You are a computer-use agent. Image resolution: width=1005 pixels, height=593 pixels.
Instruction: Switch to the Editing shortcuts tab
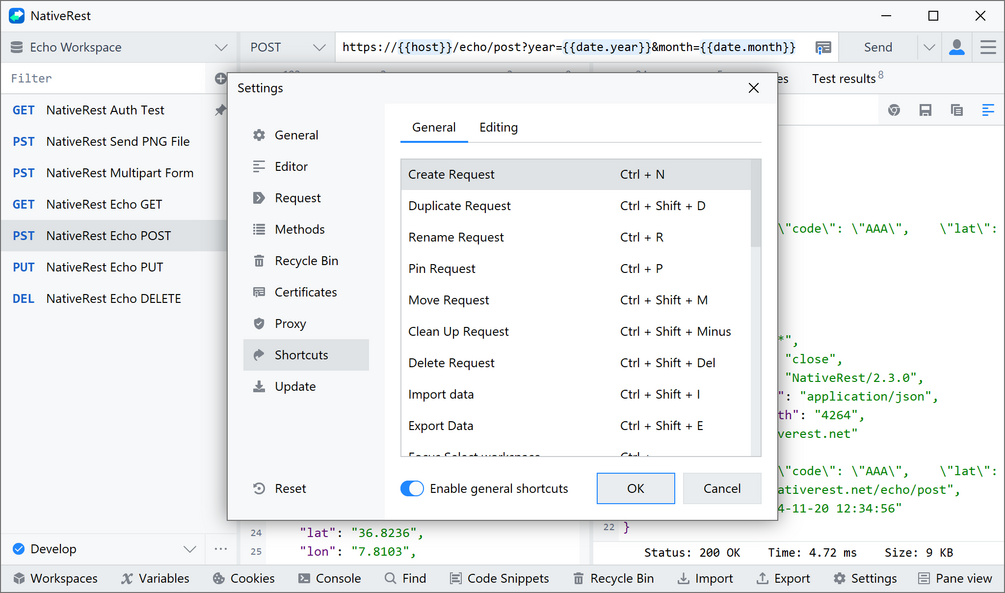(x=499, y=128)
